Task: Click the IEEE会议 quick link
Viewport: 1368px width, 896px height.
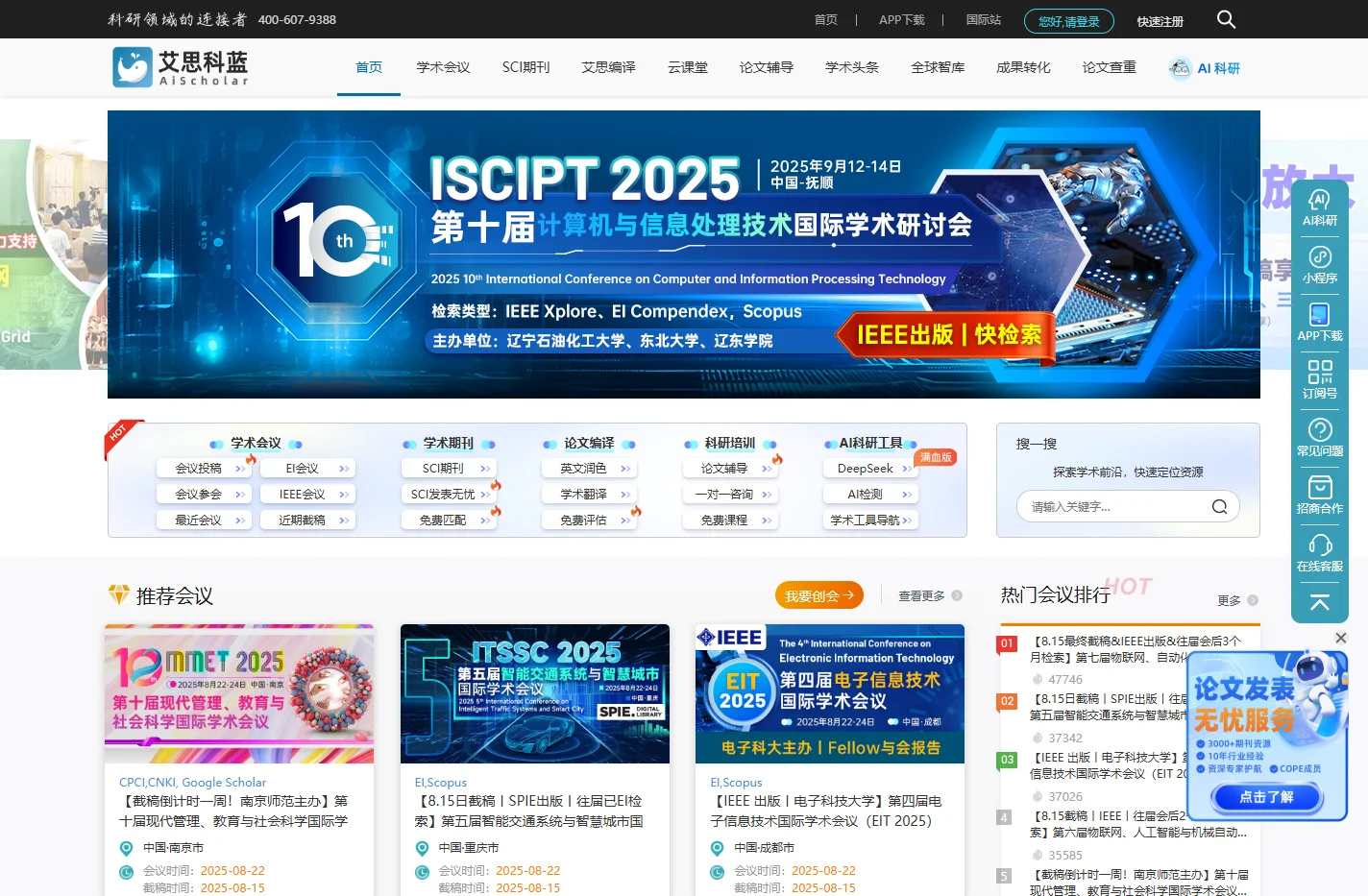Action: tap(307, 495)
